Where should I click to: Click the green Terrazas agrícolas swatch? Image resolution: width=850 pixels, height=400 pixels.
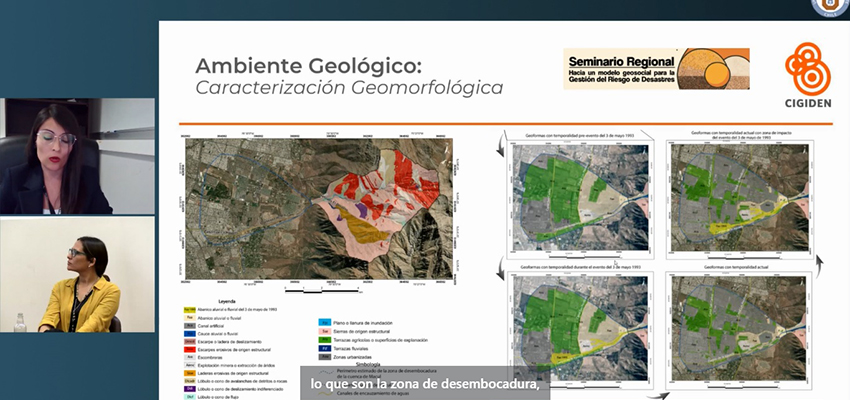coord(324,340)
